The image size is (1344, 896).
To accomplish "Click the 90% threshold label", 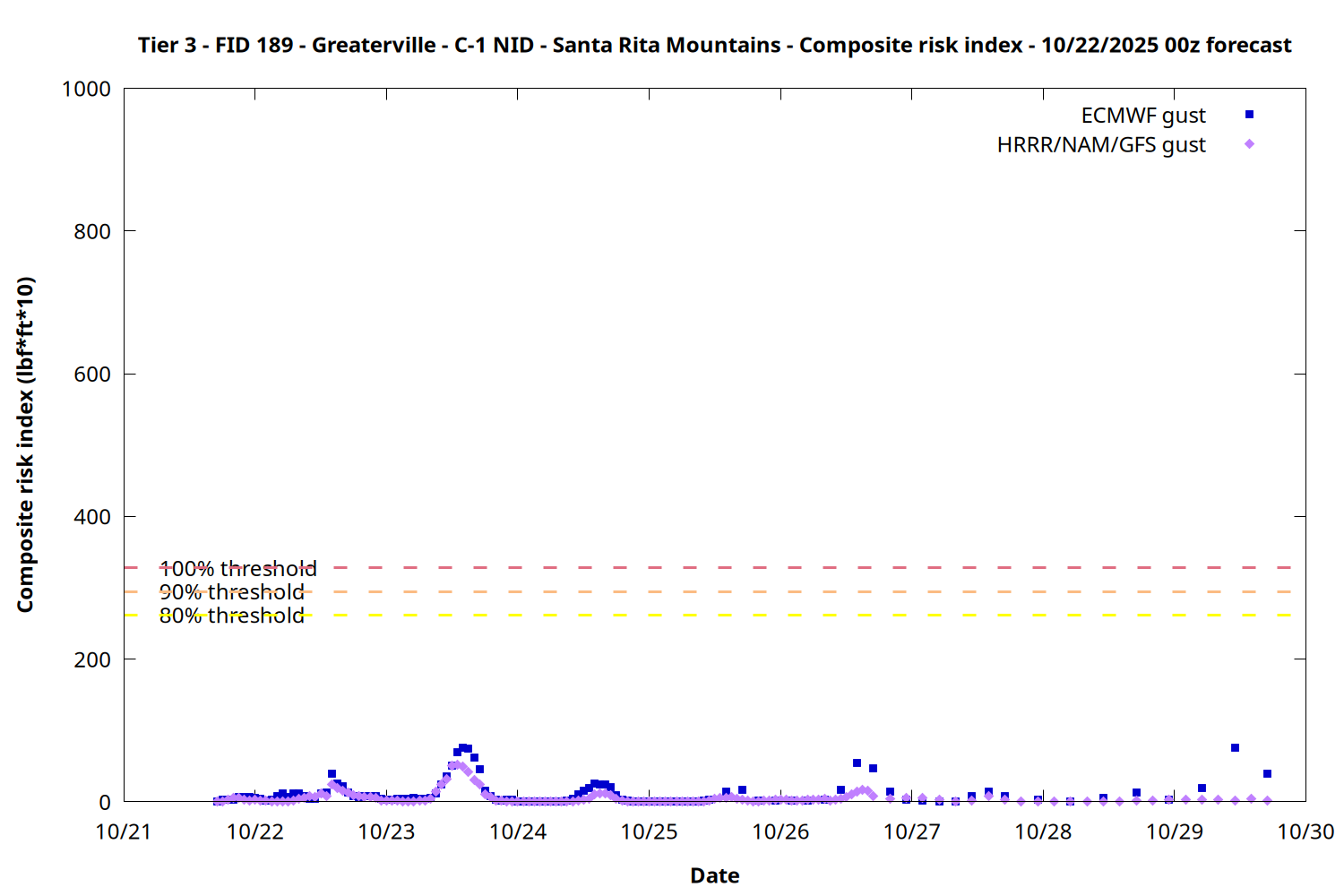I will pyautogui.click(x=231, y=592).
